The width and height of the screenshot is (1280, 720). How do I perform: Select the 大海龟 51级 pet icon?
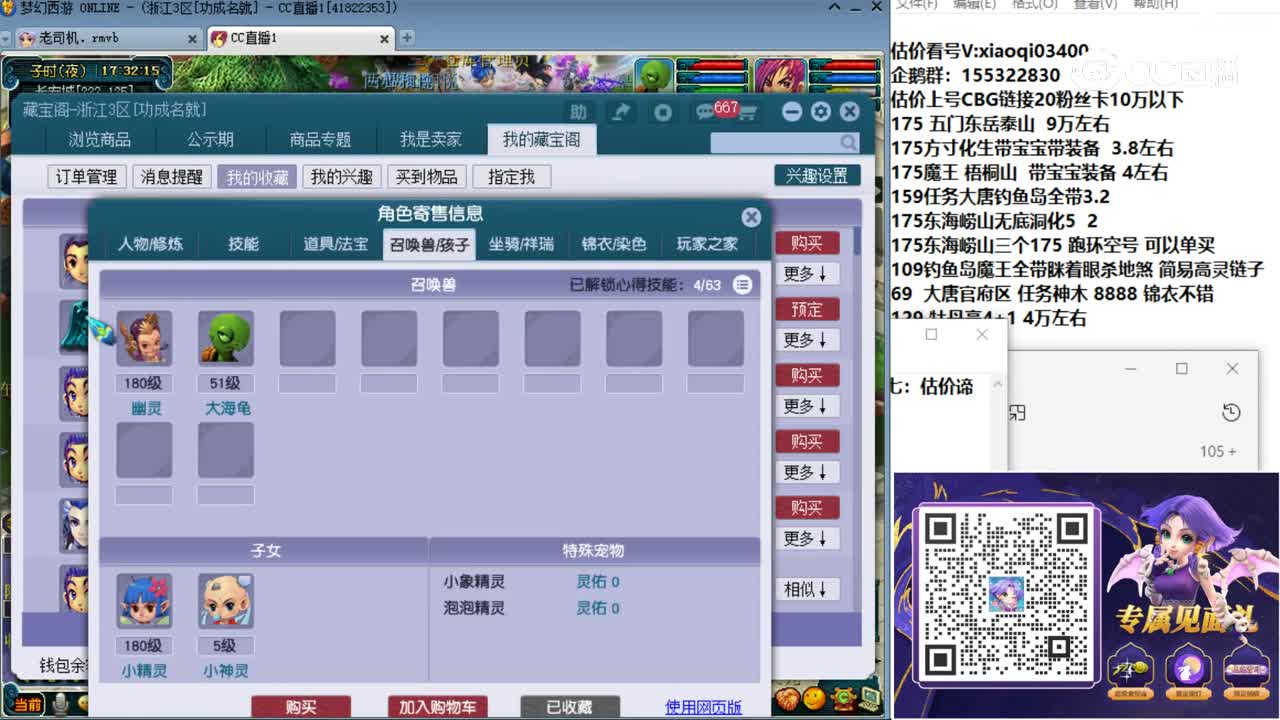(x=225, y=338)
